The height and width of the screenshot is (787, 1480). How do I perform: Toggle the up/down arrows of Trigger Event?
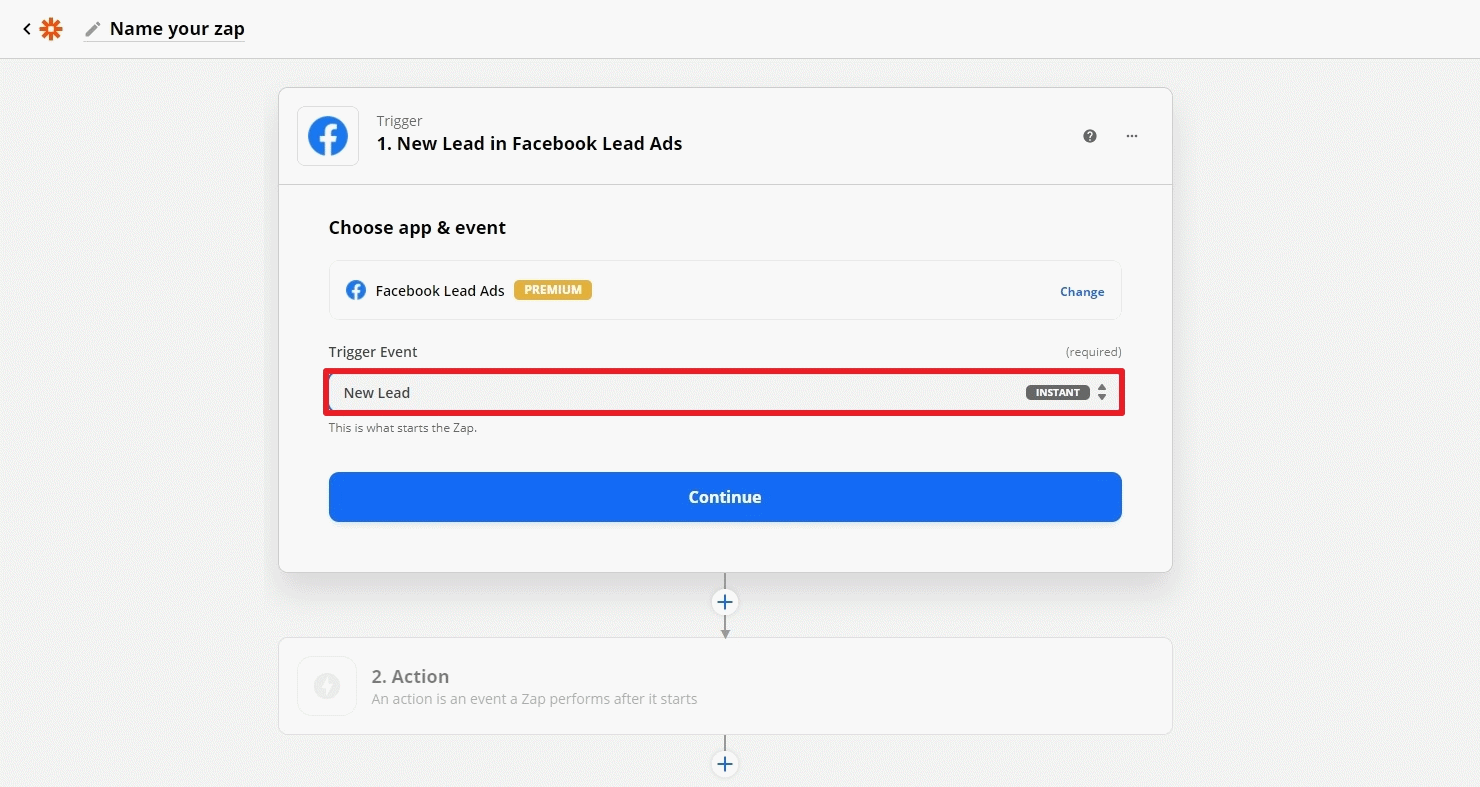[1102, 392]
